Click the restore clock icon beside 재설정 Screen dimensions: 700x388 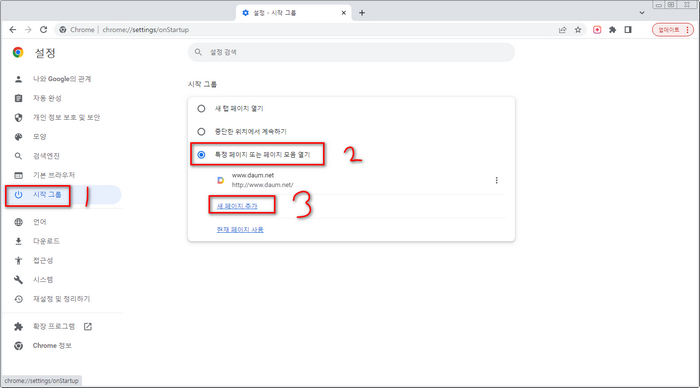(x=18, y=299)
